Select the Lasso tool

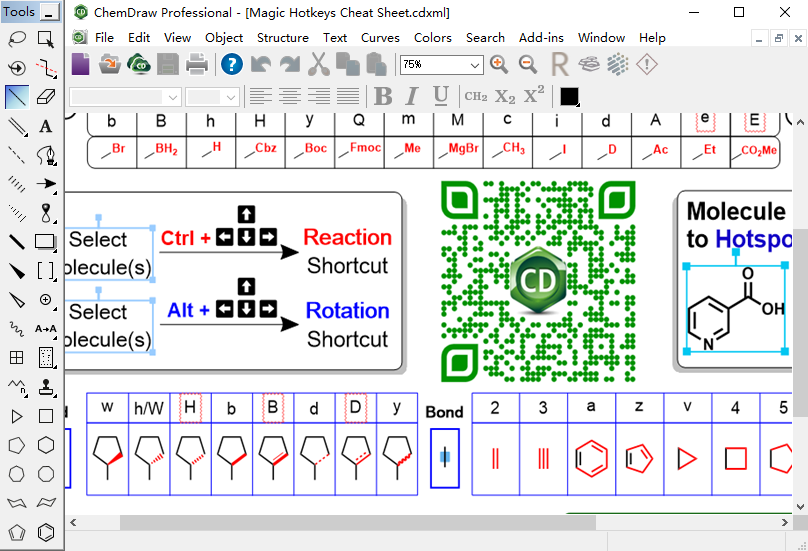tap(17, 39)
